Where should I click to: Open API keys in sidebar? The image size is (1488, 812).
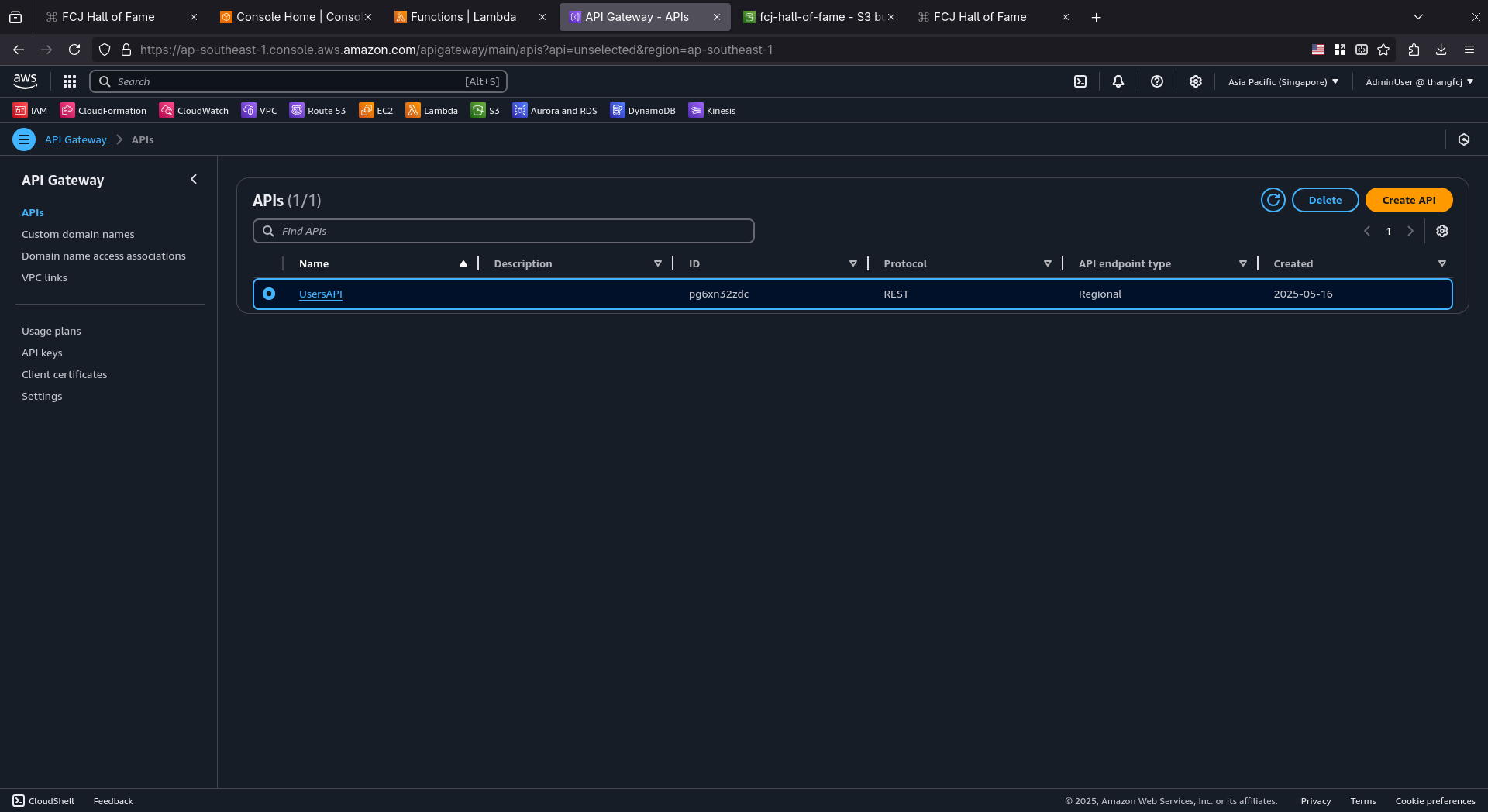42,353
